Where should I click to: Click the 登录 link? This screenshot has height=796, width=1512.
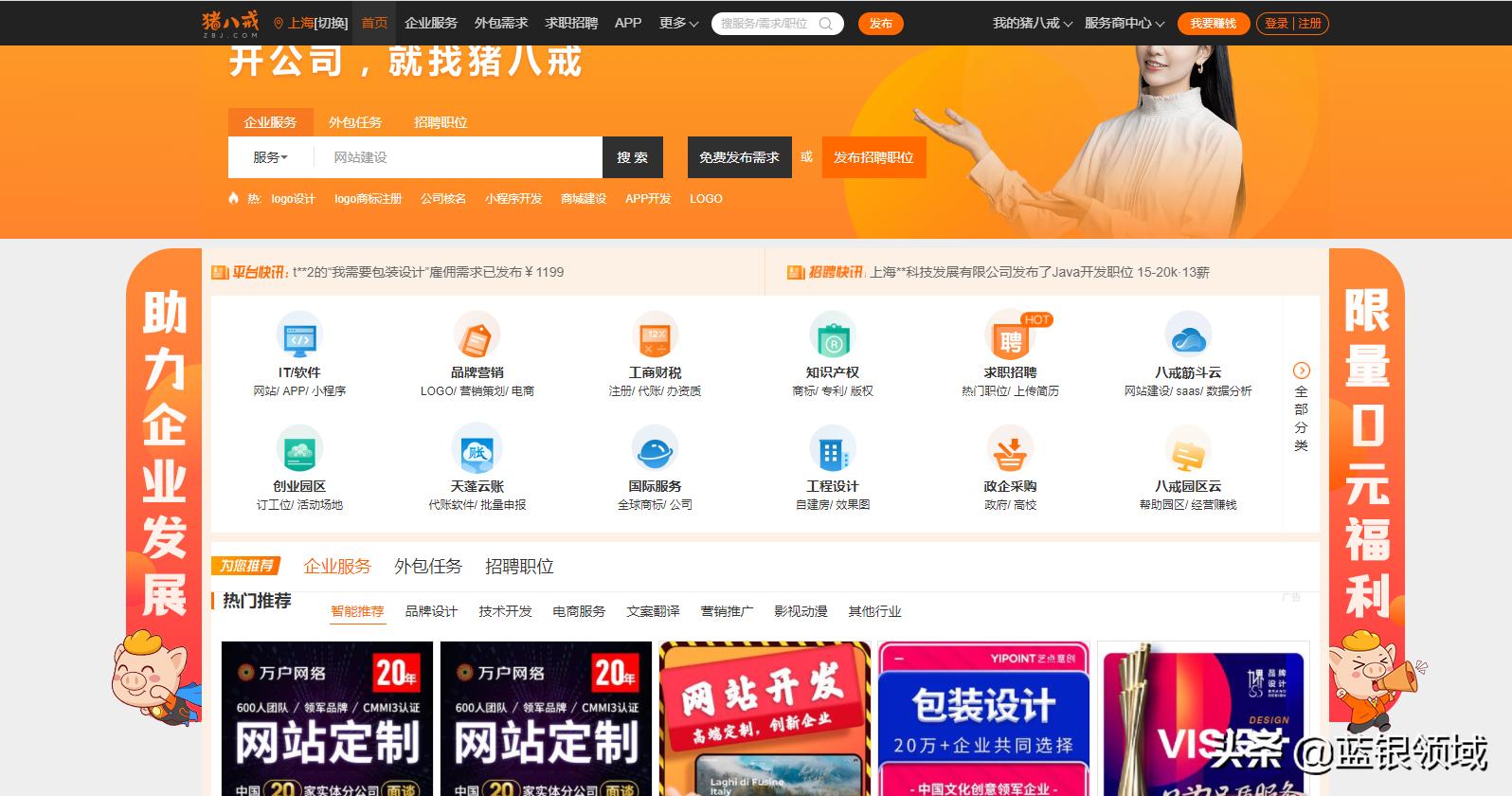click(1277, 24)
